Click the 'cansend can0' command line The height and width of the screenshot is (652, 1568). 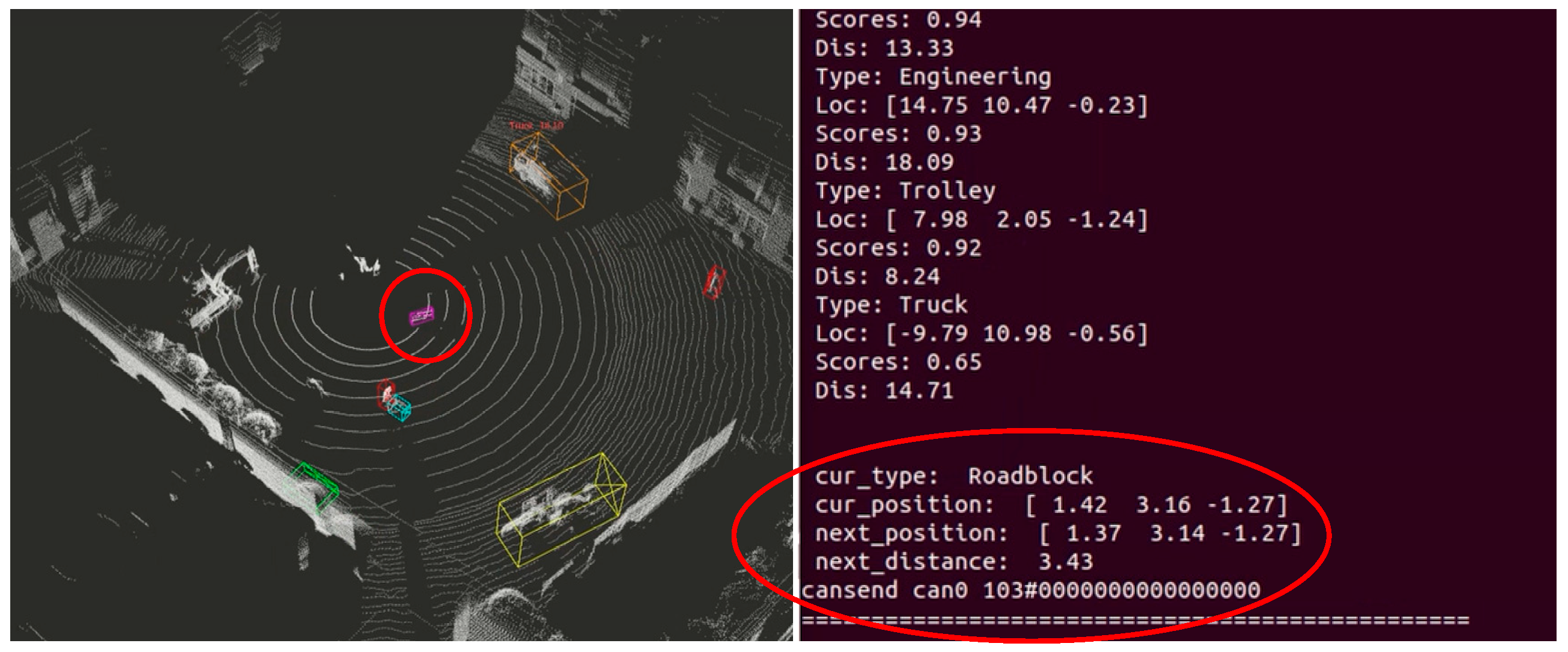[x=1030, y=591]
